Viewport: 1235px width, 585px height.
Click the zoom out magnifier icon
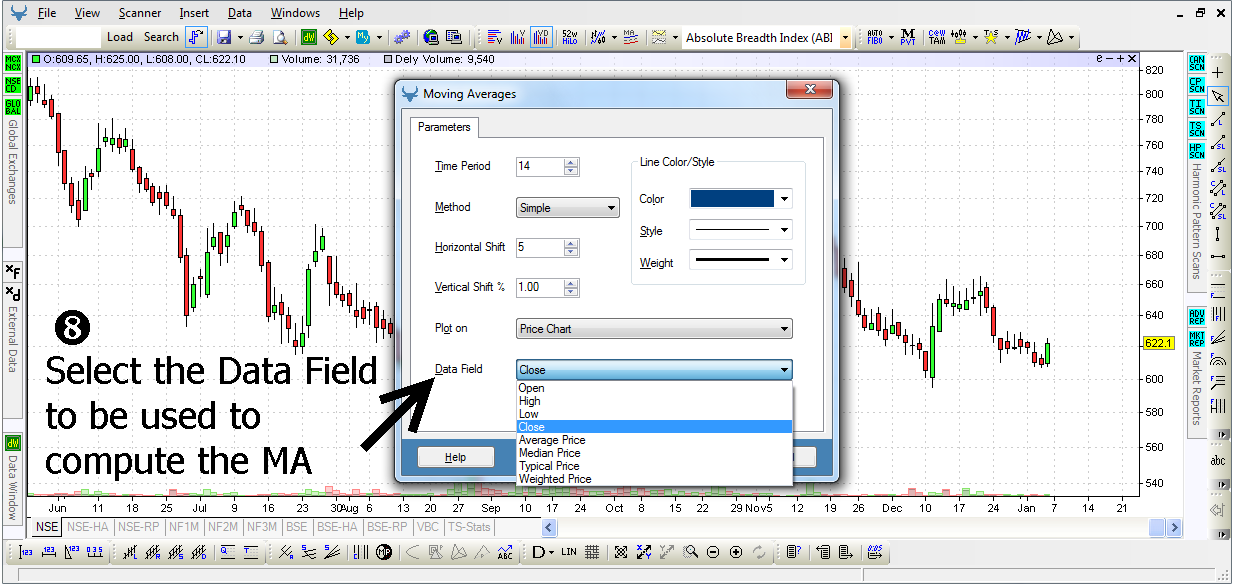(x=713, y=552)
